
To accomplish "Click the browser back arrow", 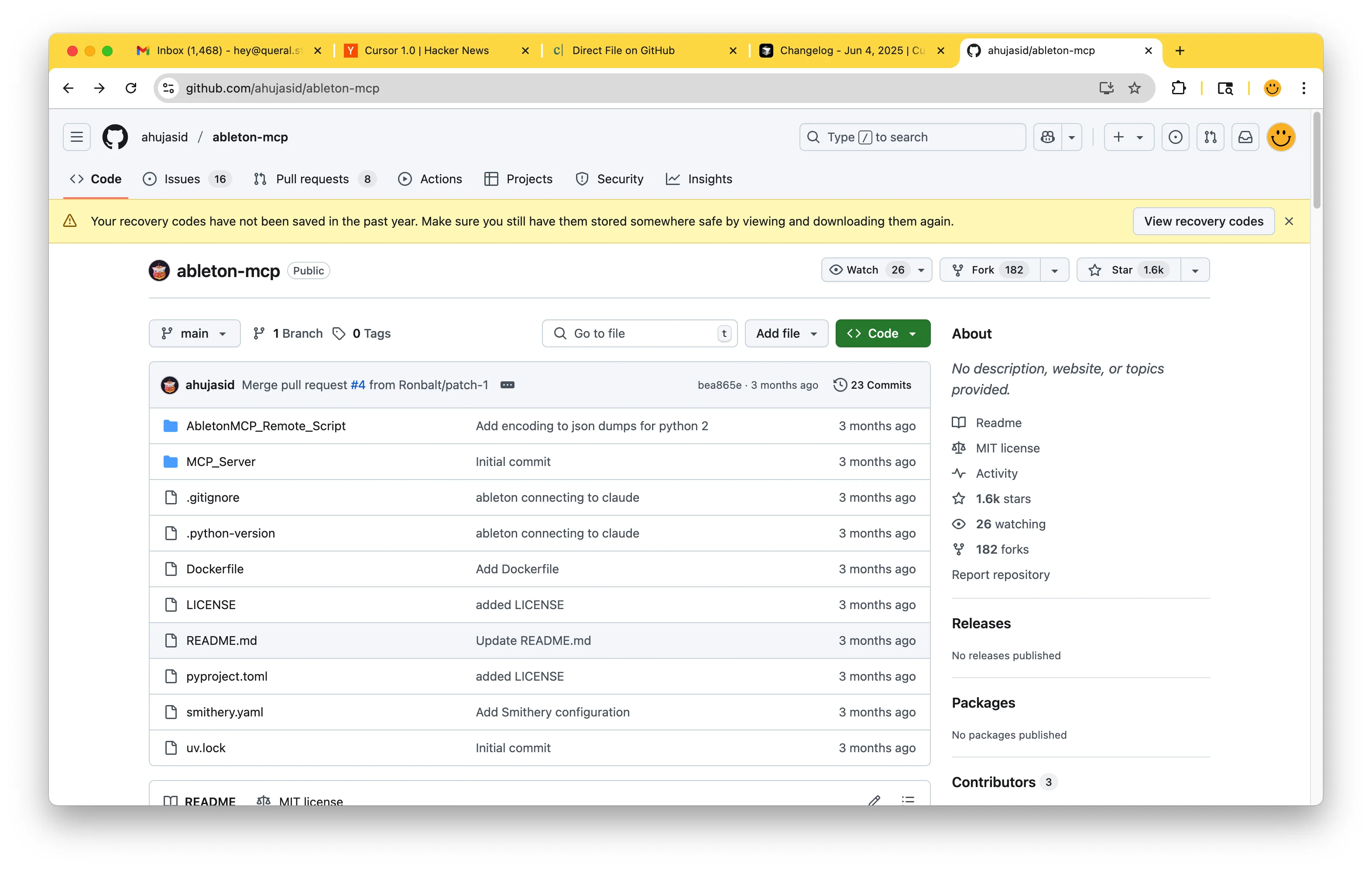I will point(69,88).
